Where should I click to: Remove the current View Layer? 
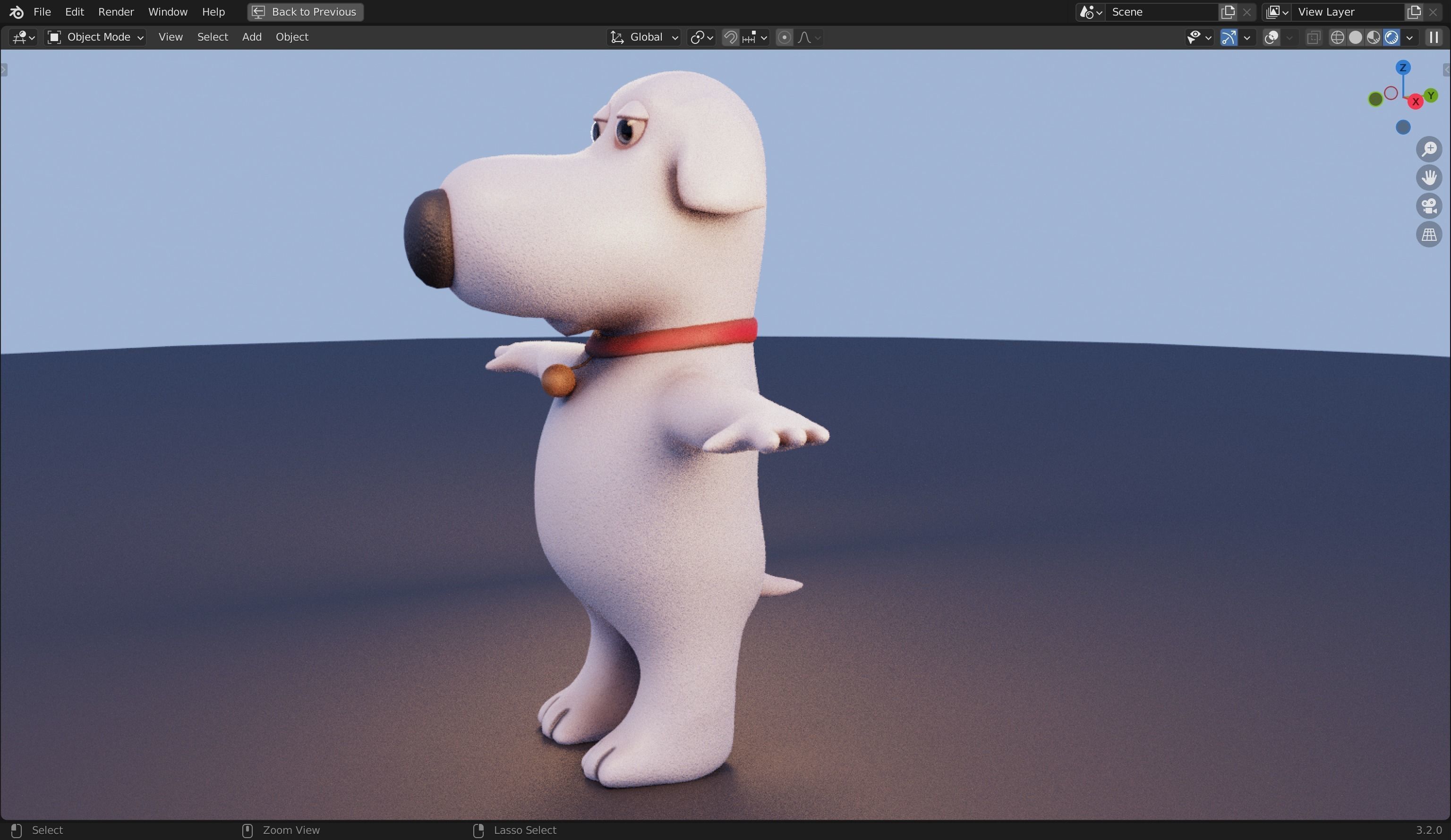coord(1433,12)
